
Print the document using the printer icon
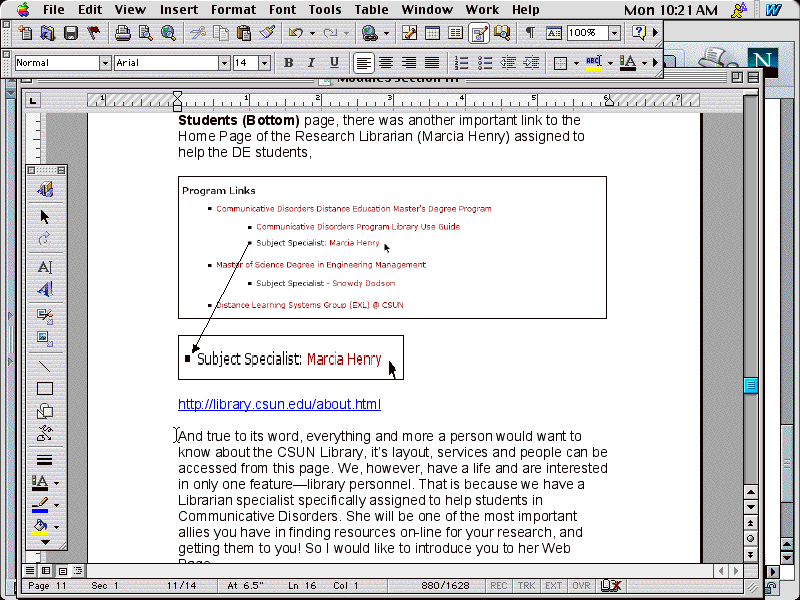[122, 33]
